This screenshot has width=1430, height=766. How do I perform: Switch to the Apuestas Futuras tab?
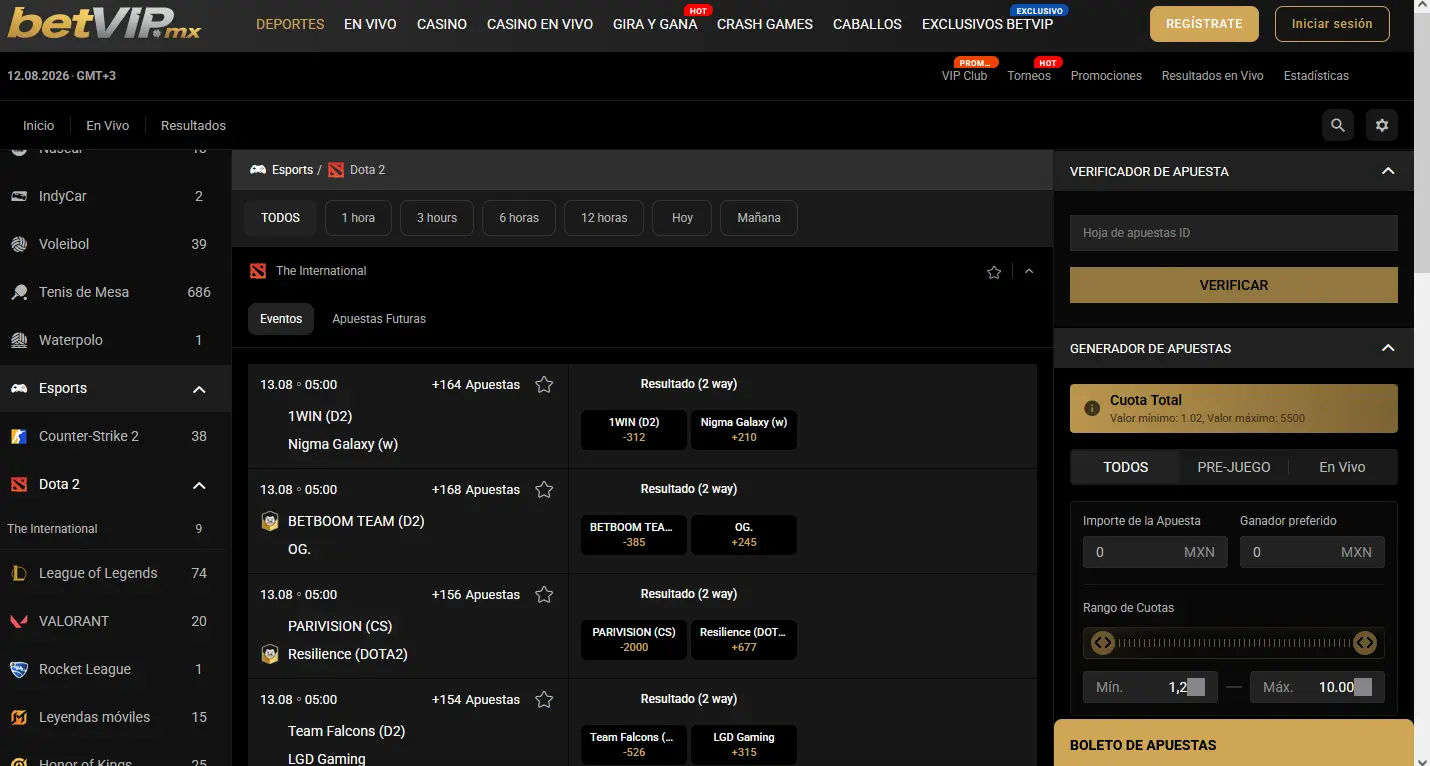coord(379,319)
